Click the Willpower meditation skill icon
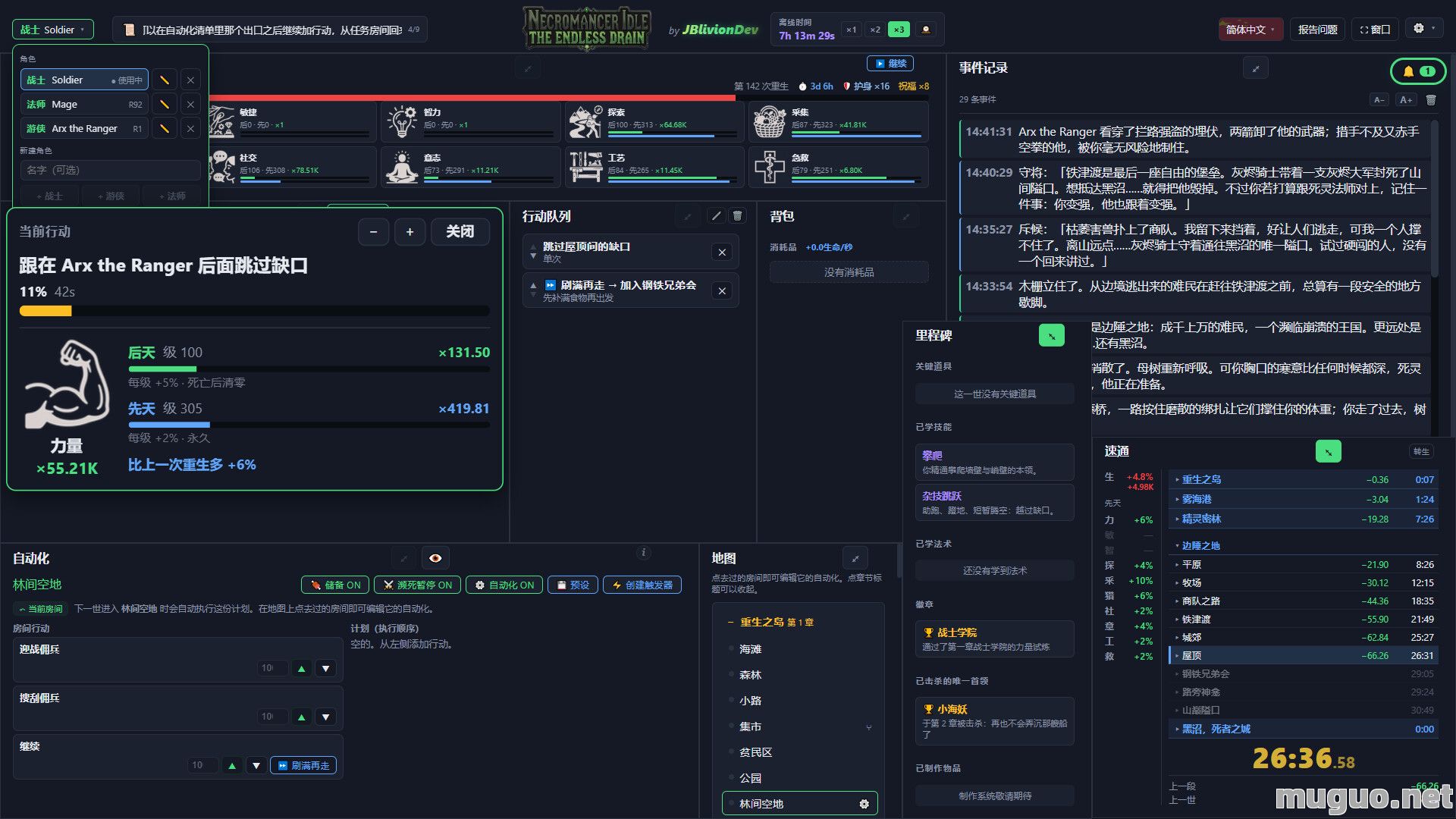Viewport: 1456px width, 819px height. [x=402, y=167]
